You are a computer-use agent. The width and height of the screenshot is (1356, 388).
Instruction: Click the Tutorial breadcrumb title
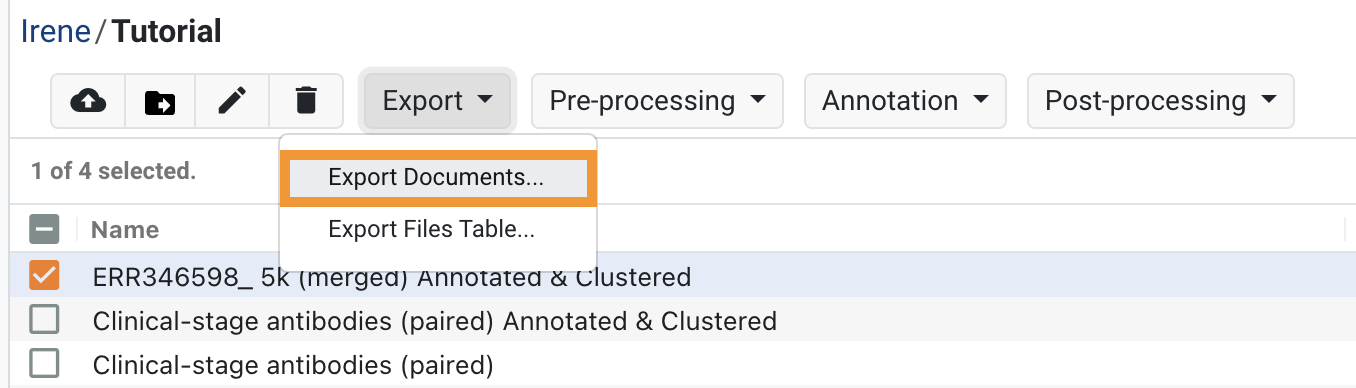(167, 31)
